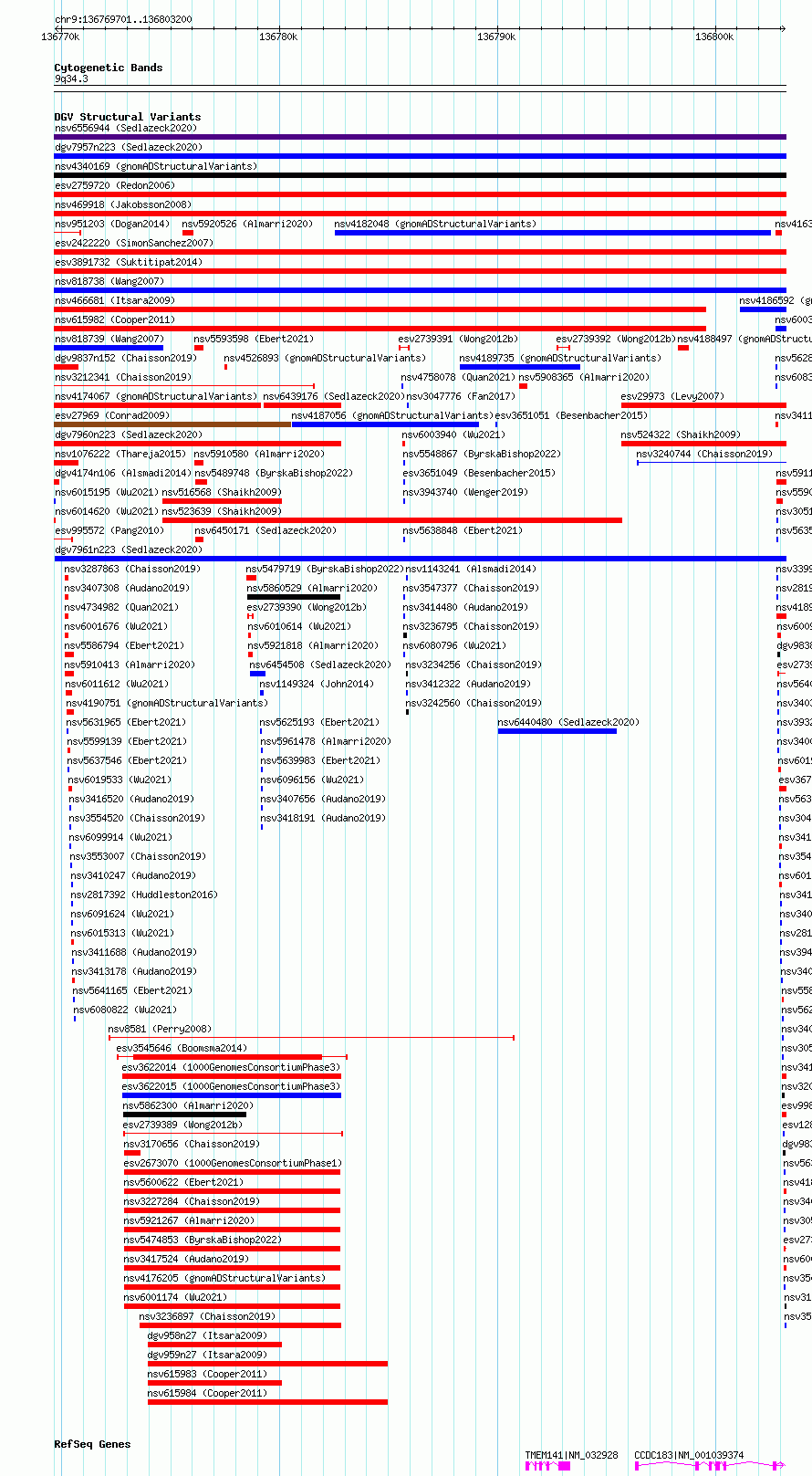The height and width of the screenshot is (1476, 812).
Task: Open variant nsv1149324 (John2014)
Action: coord(317,684)
